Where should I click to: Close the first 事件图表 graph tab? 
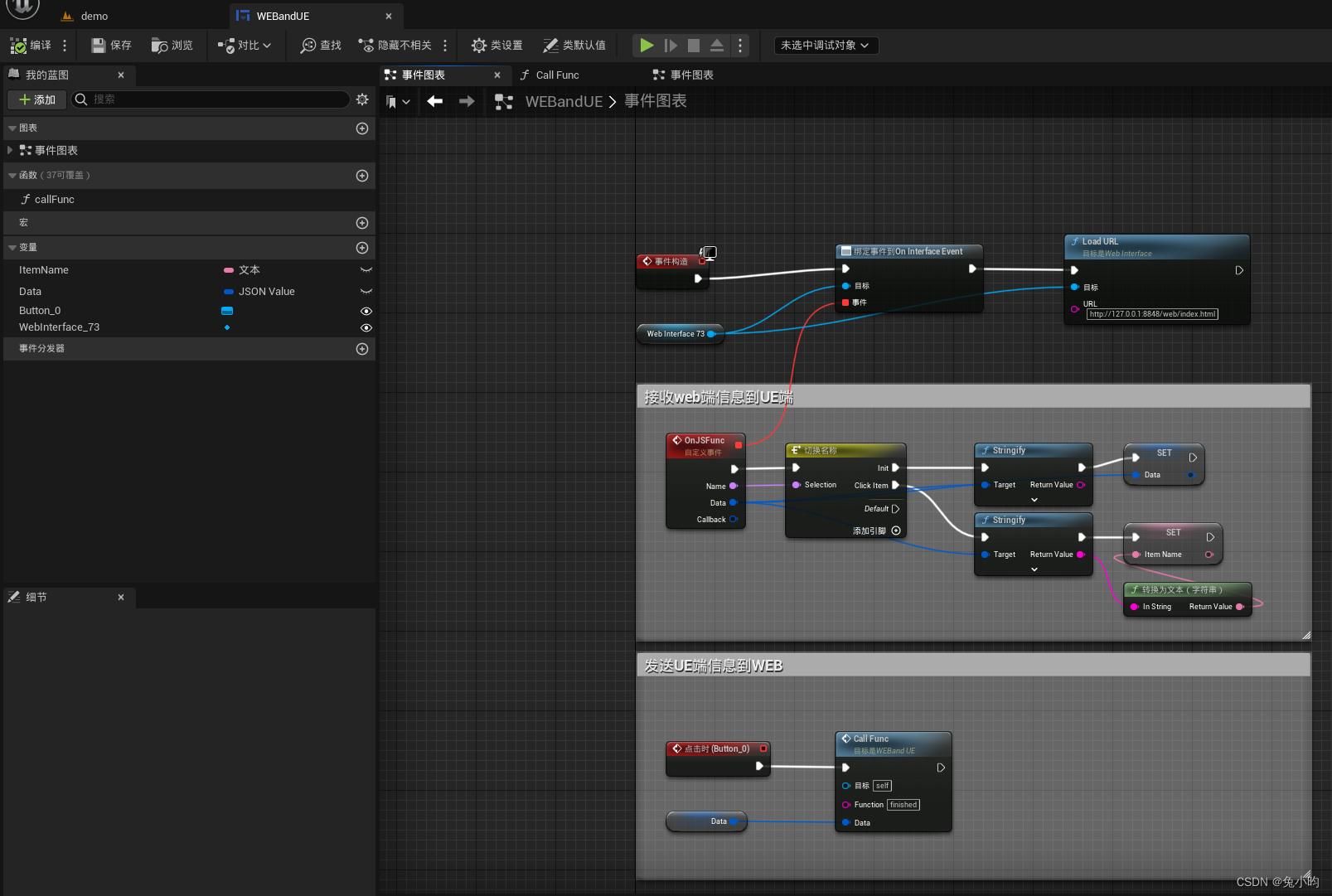point(497,75)
